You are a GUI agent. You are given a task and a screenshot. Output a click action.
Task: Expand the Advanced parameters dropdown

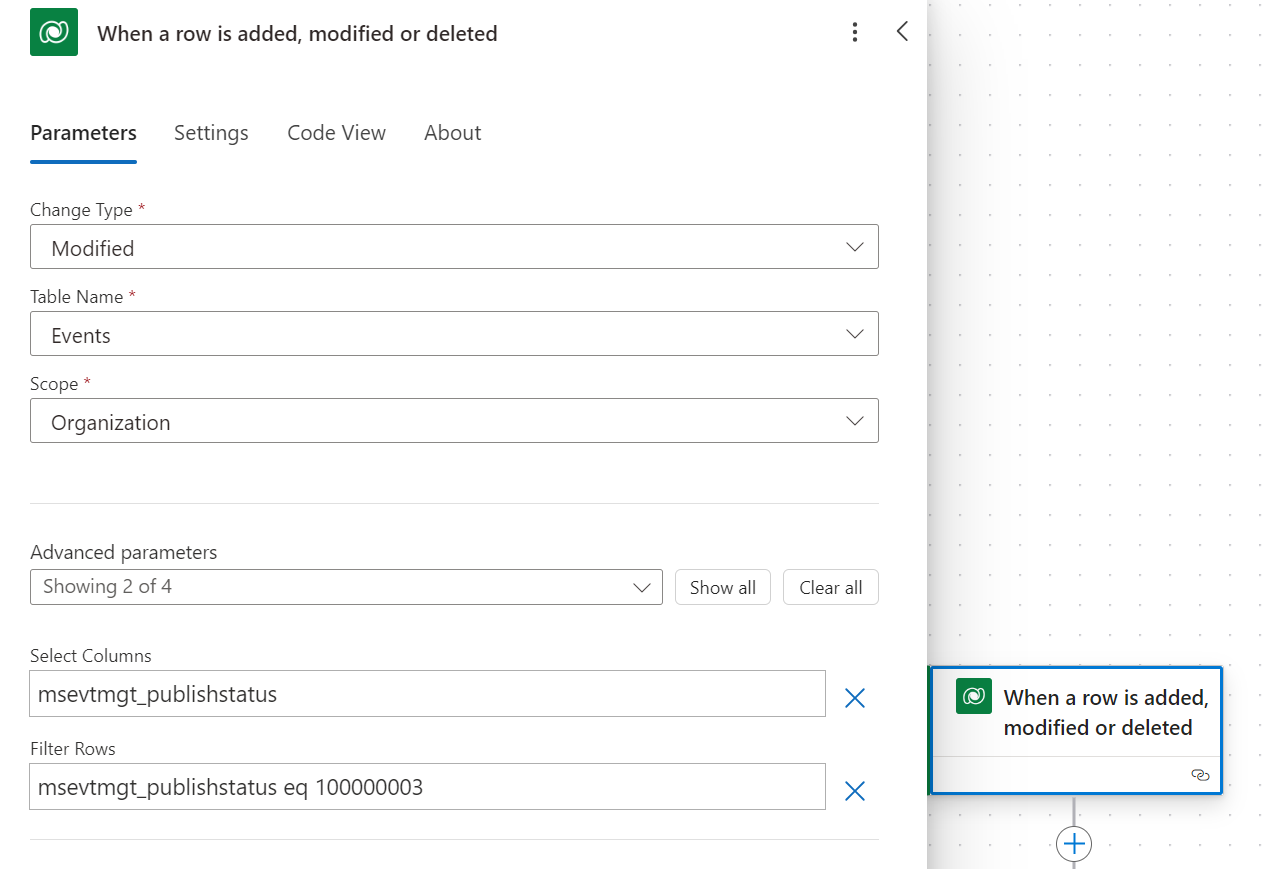click(641, 587)
